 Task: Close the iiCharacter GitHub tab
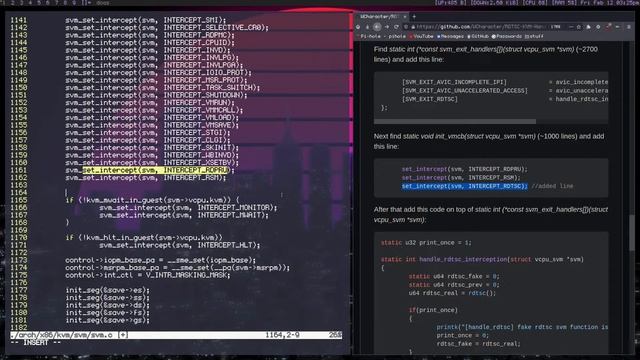pos(404,17)
